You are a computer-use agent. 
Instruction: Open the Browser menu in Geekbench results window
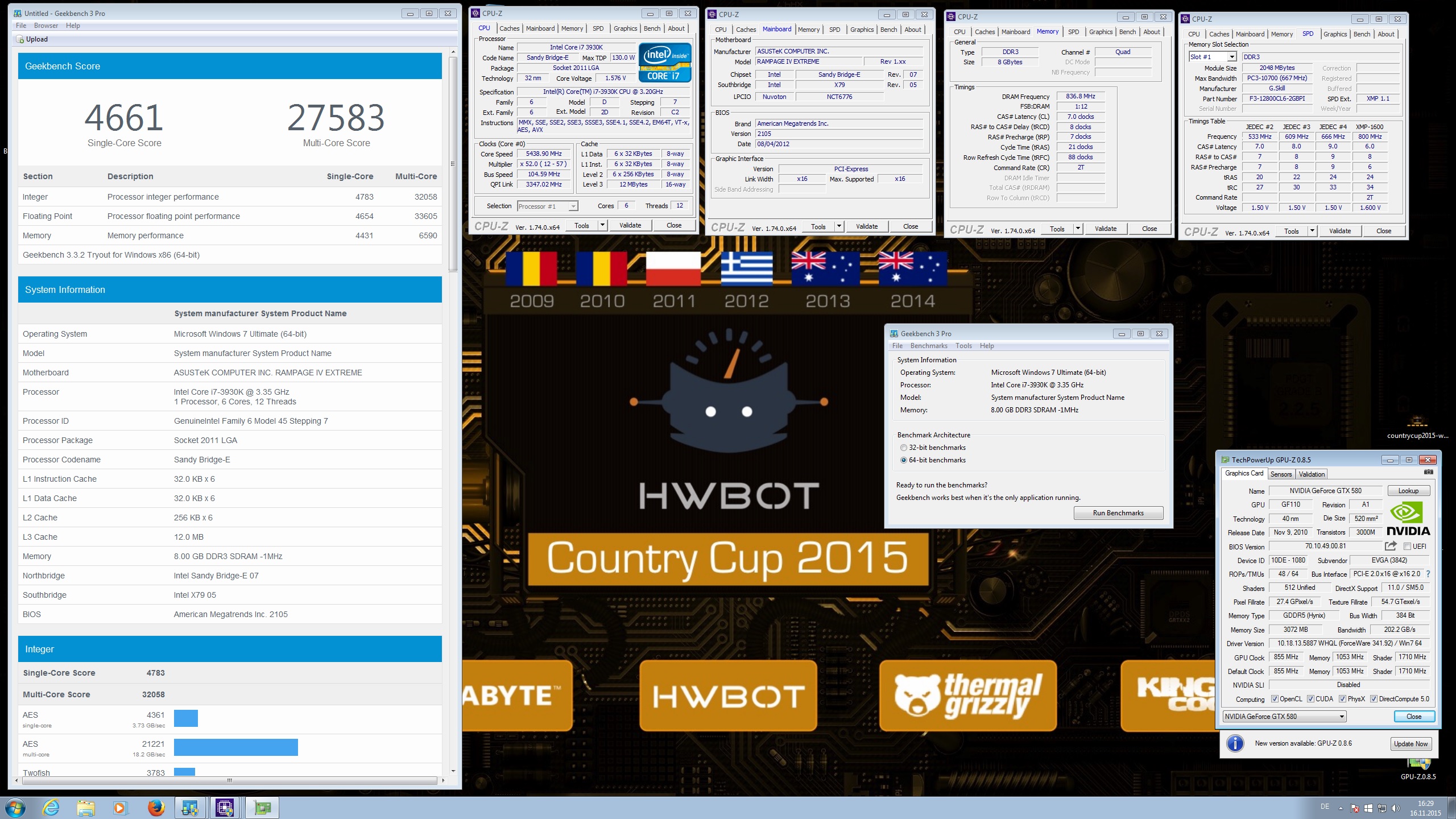(x=46, y=26)
